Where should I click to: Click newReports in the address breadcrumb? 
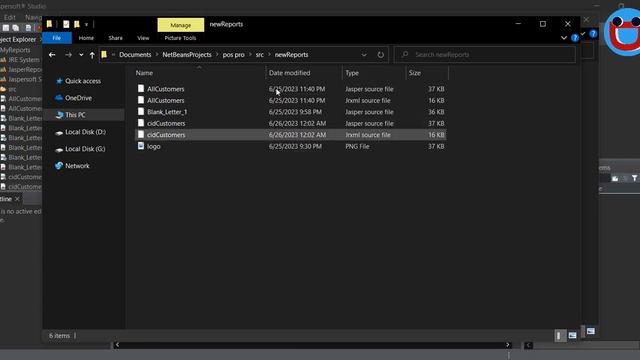(291, 55)
